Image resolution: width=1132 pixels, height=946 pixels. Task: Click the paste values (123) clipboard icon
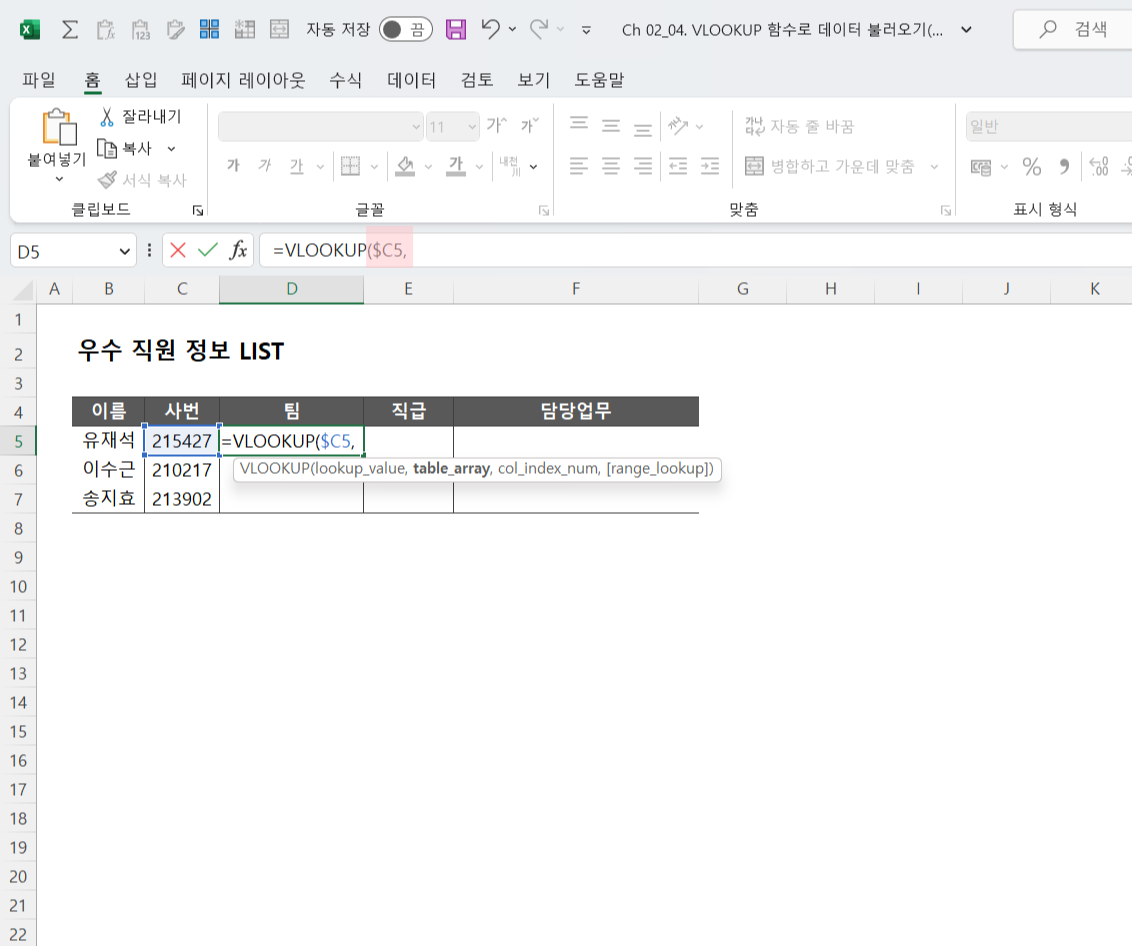pos(141,30)
